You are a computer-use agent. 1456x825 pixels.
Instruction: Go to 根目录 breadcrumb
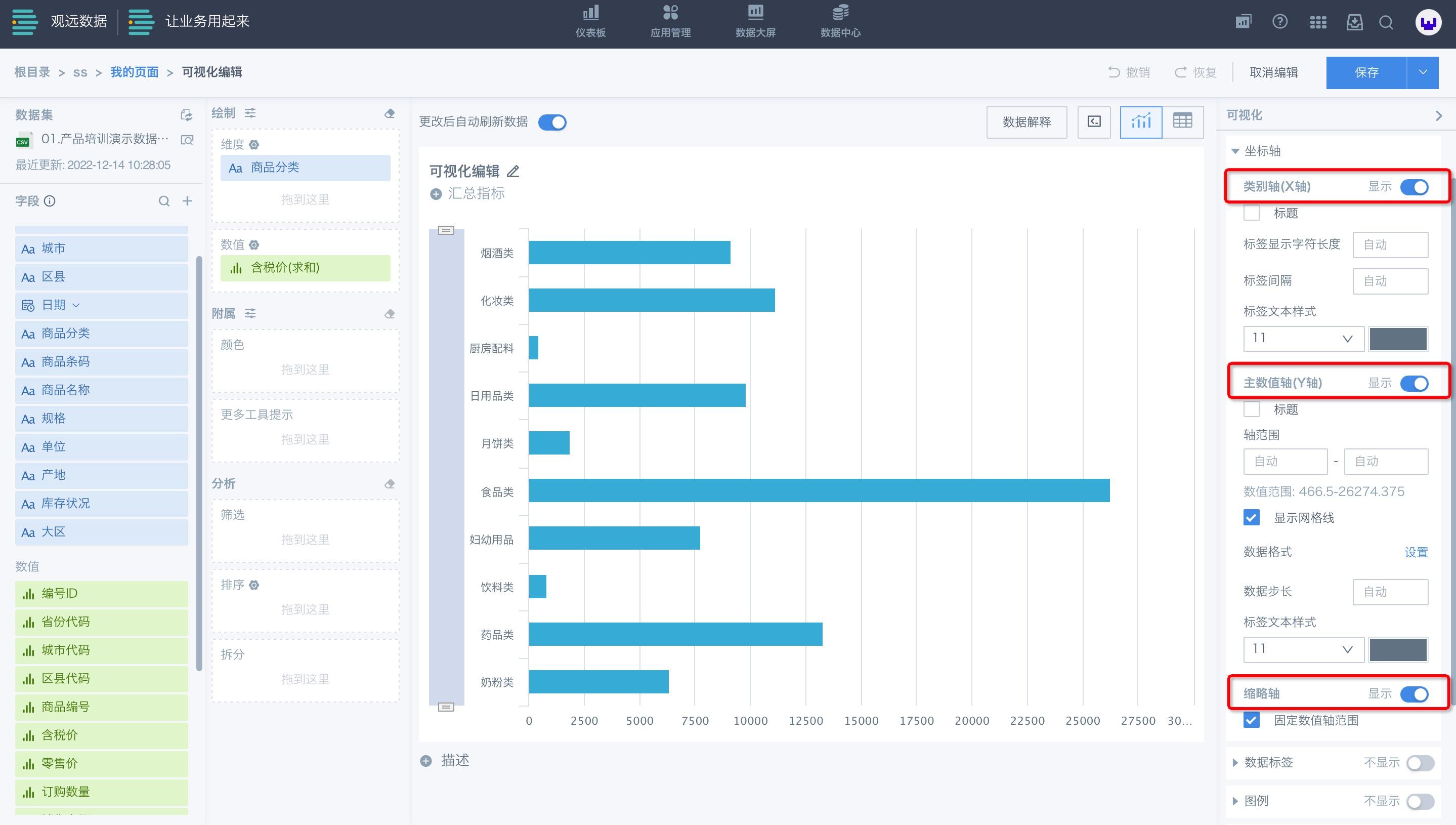coord(32,72)
